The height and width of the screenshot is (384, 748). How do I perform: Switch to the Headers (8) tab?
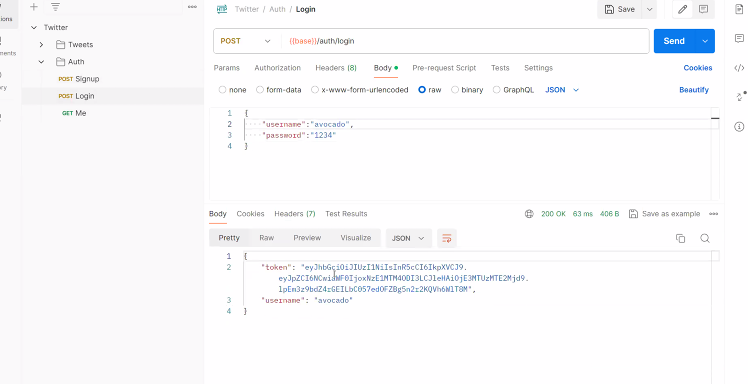336,68
